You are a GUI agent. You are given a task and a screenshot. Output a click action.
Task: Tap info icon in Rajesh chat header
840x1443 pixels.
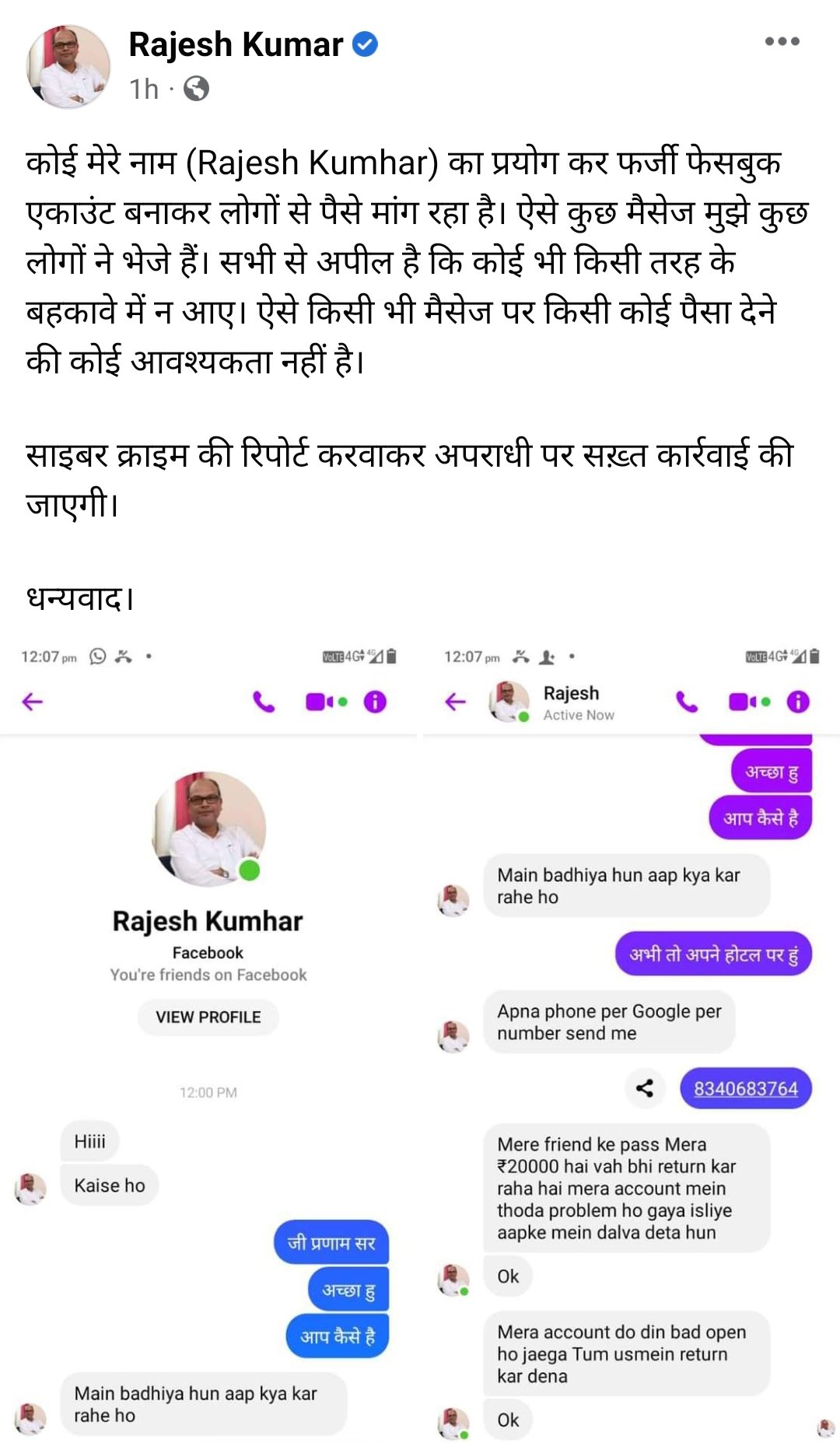tap(798, 702)
